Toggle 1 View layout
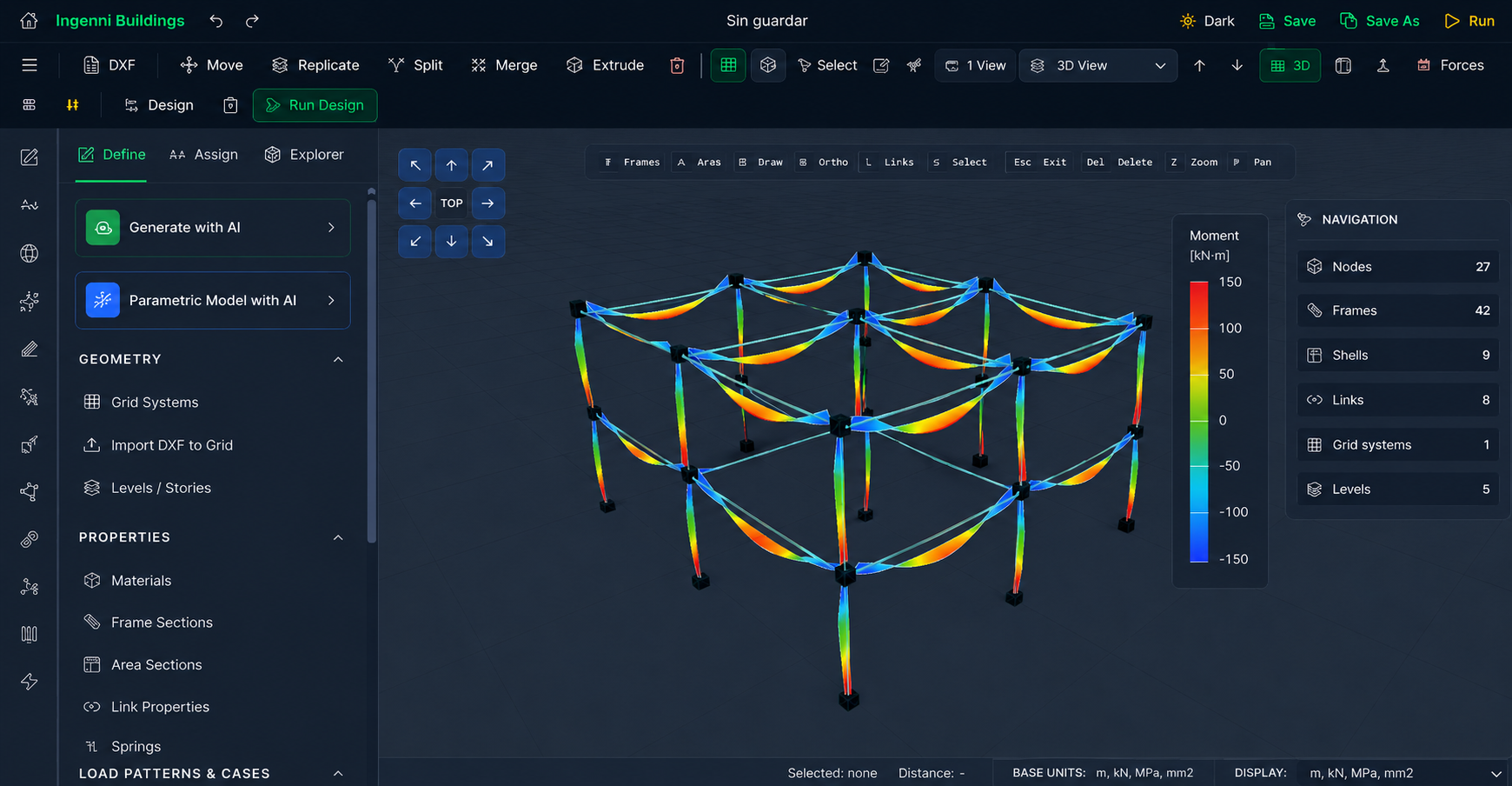 click(x=976, y=65)
